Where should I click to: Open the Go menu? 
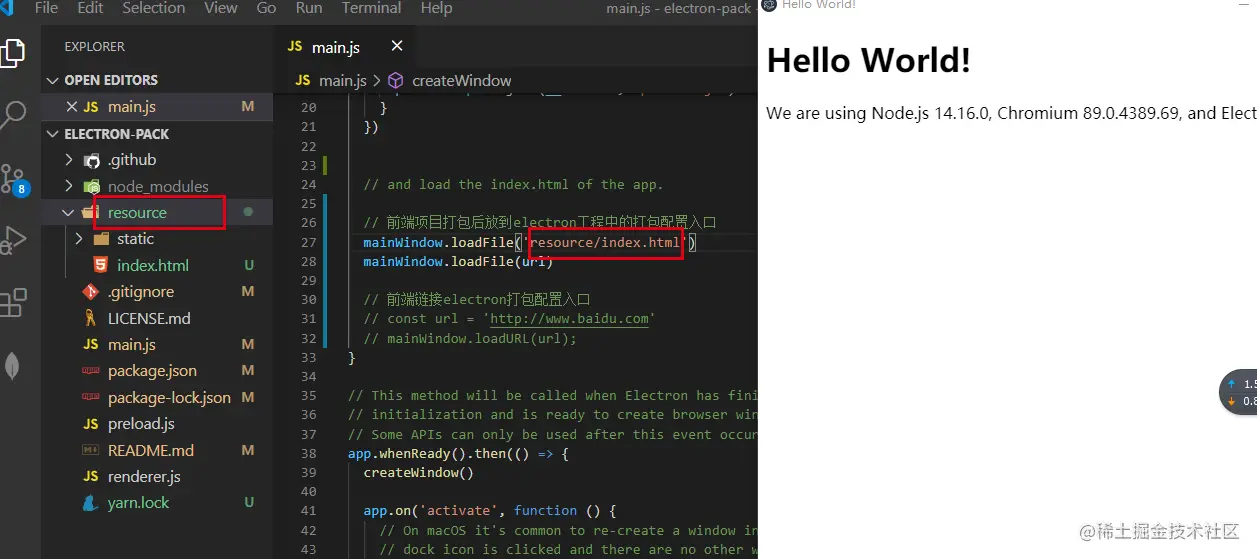266,8
